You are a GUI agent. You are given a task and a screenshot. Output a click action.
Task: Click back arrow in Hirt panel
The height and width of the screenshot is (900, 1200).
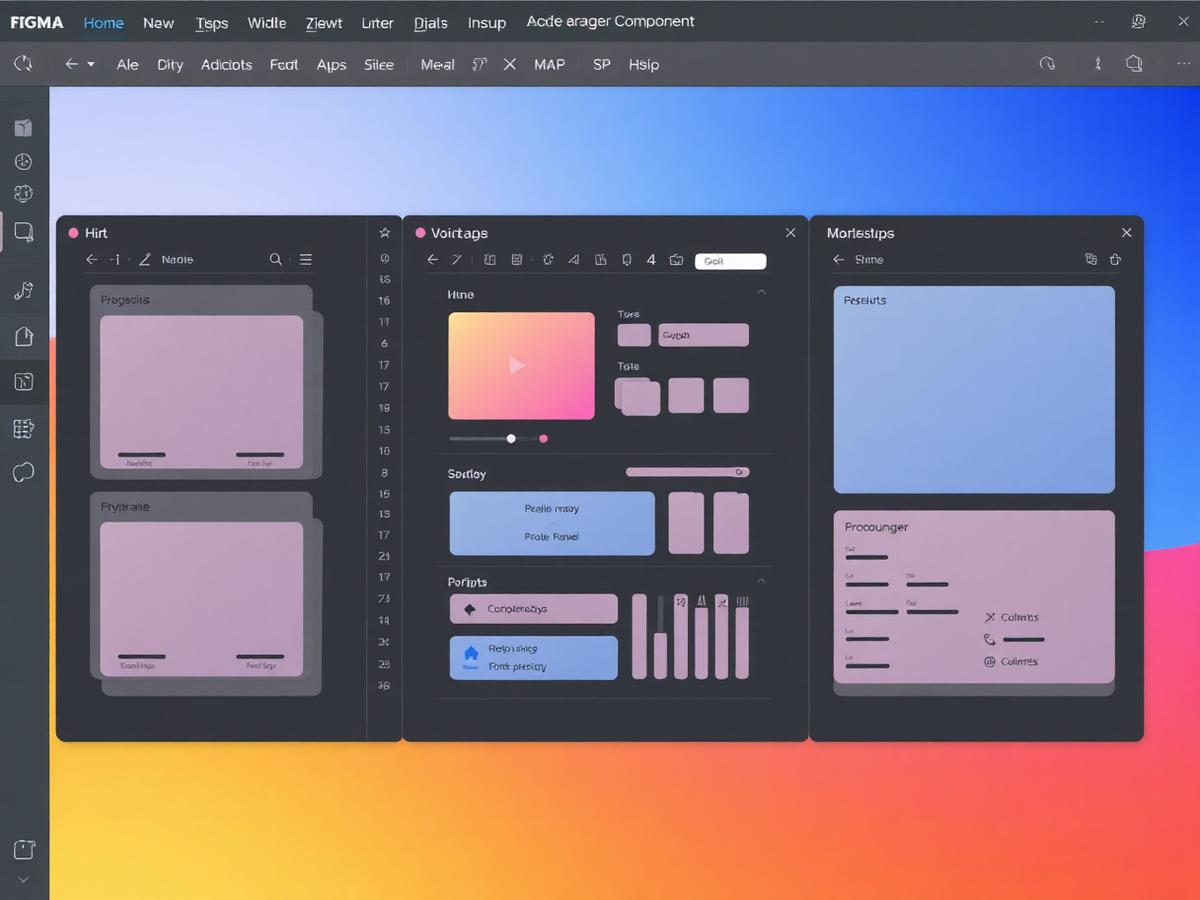point(92,259)
